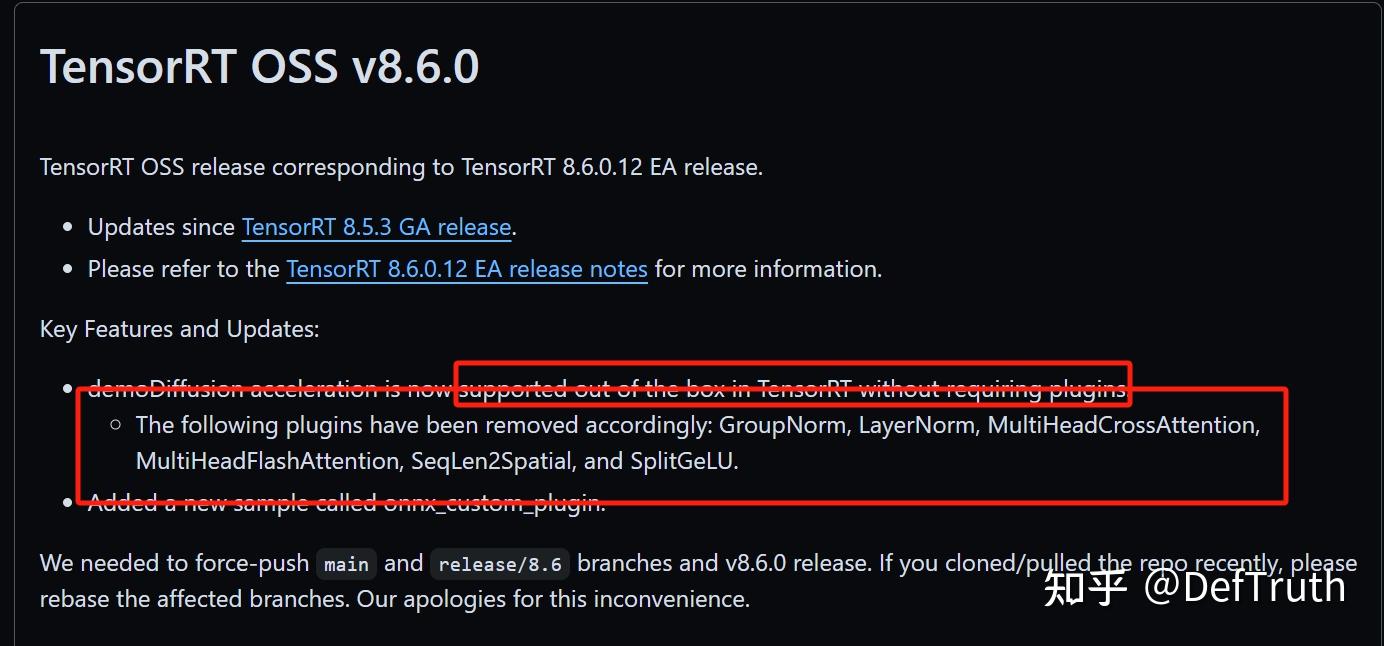Click the word GroupNorm in the plugin list
Screen dimensions: 1384x646
[x=783, y=425]
